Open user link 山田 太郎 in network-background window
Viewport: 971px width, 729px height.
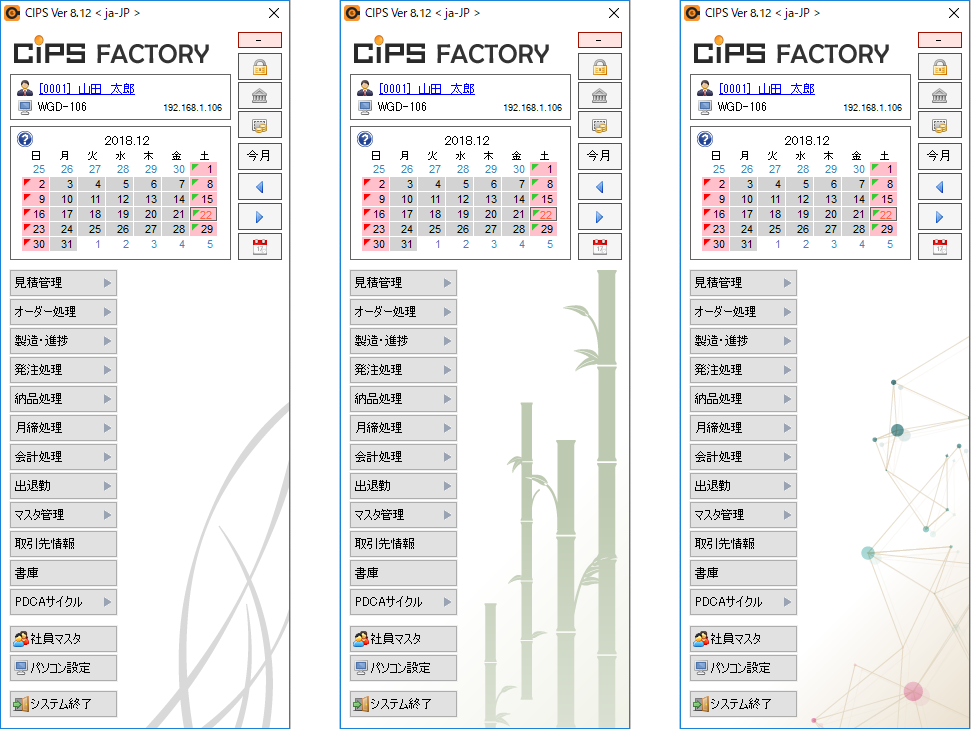click(767, 89)
